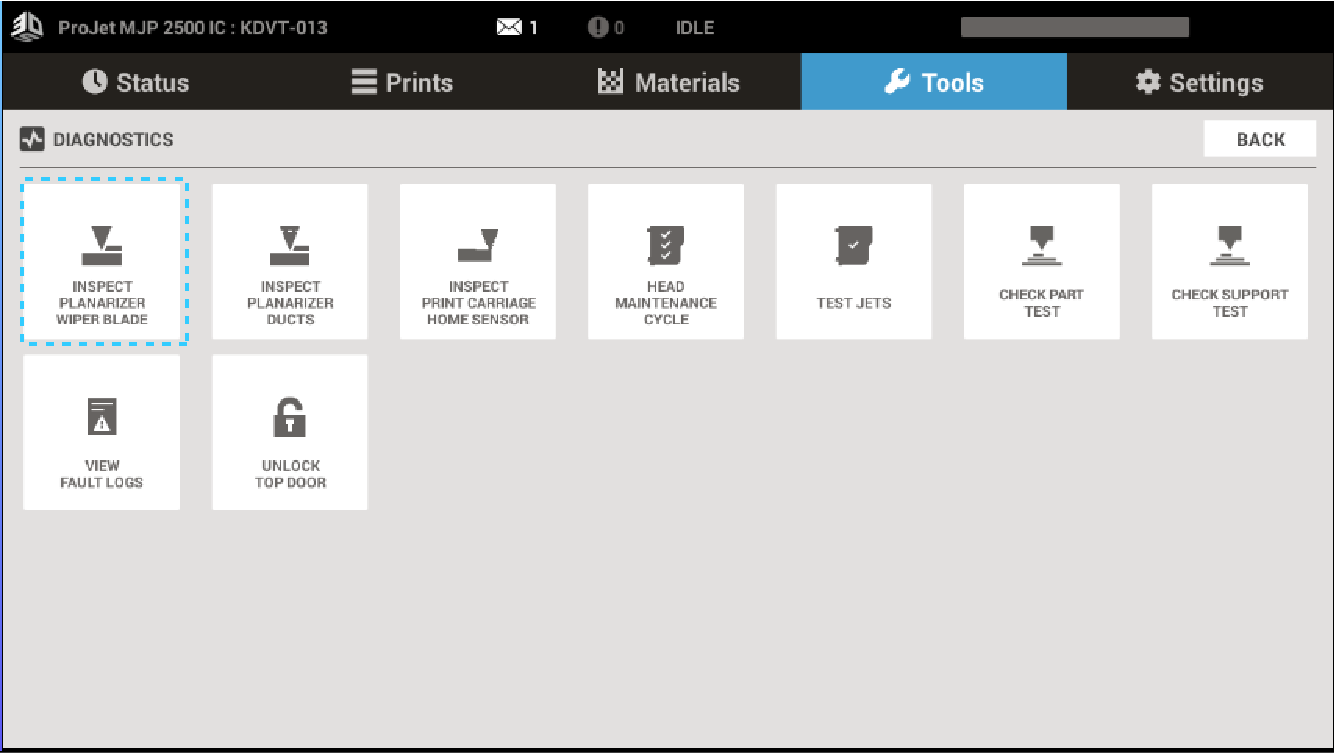The height and width of the screenshot is (753, 1335).
Task: Open Inspect Print Carriage Home Sensor
Action: (x=478, y=262)
